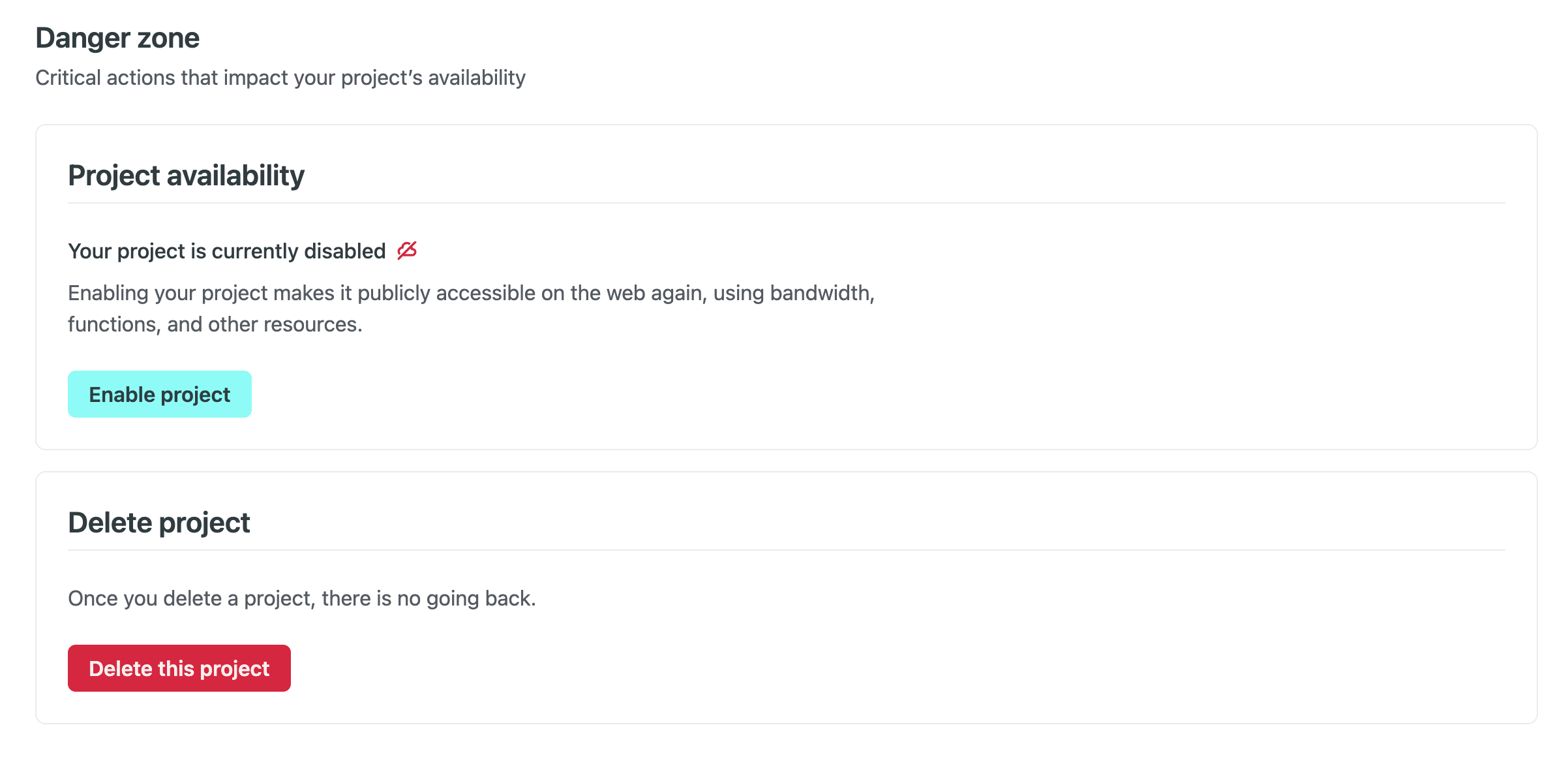This screenshot has height=770, width=1568.
Task: Click the 'Enabling your project makes it' description line
Action: coord(471,293)
